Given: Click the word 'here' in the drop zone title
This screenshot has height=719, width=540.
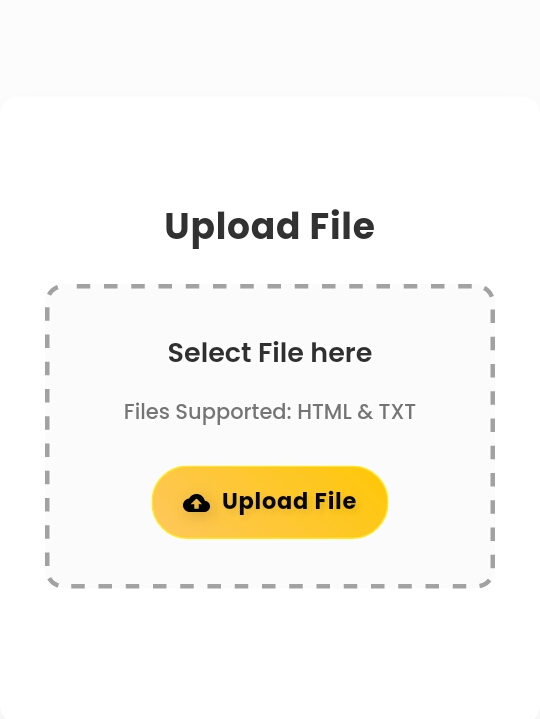Looking at the screenshot, I should 341,353.
